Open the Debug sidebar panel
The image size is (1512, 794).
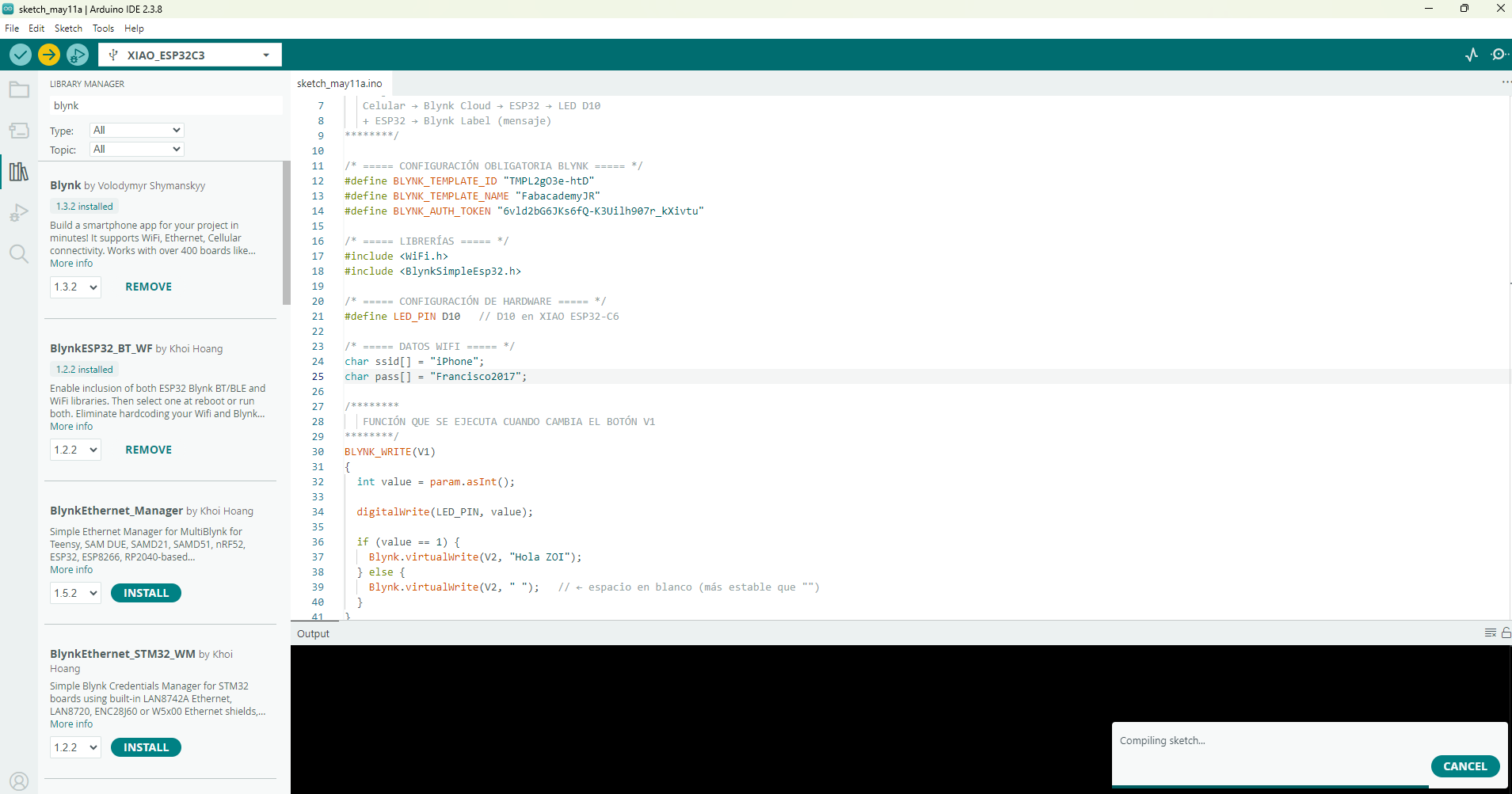[19, 213]
